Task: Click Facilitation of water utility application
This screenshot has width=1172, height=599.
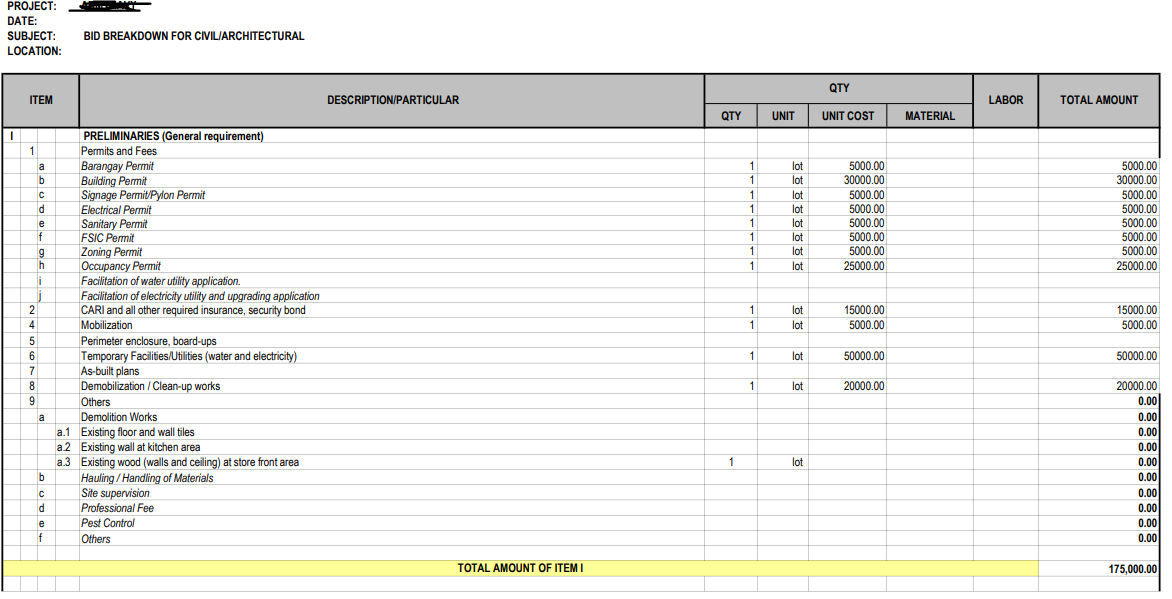Action: [x=161, y=281]
